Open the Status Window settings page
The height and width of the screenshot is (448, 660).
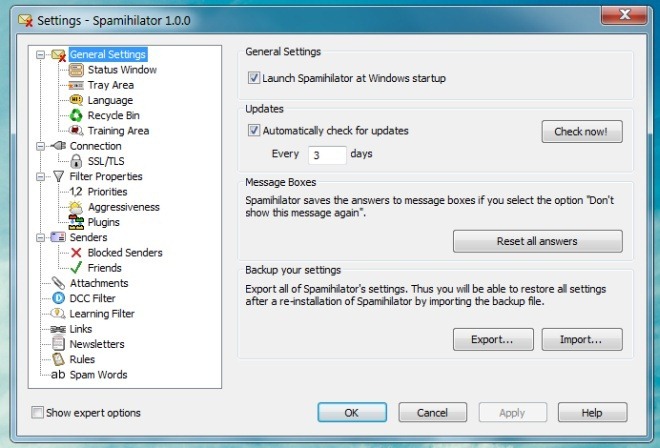(122, 70)
